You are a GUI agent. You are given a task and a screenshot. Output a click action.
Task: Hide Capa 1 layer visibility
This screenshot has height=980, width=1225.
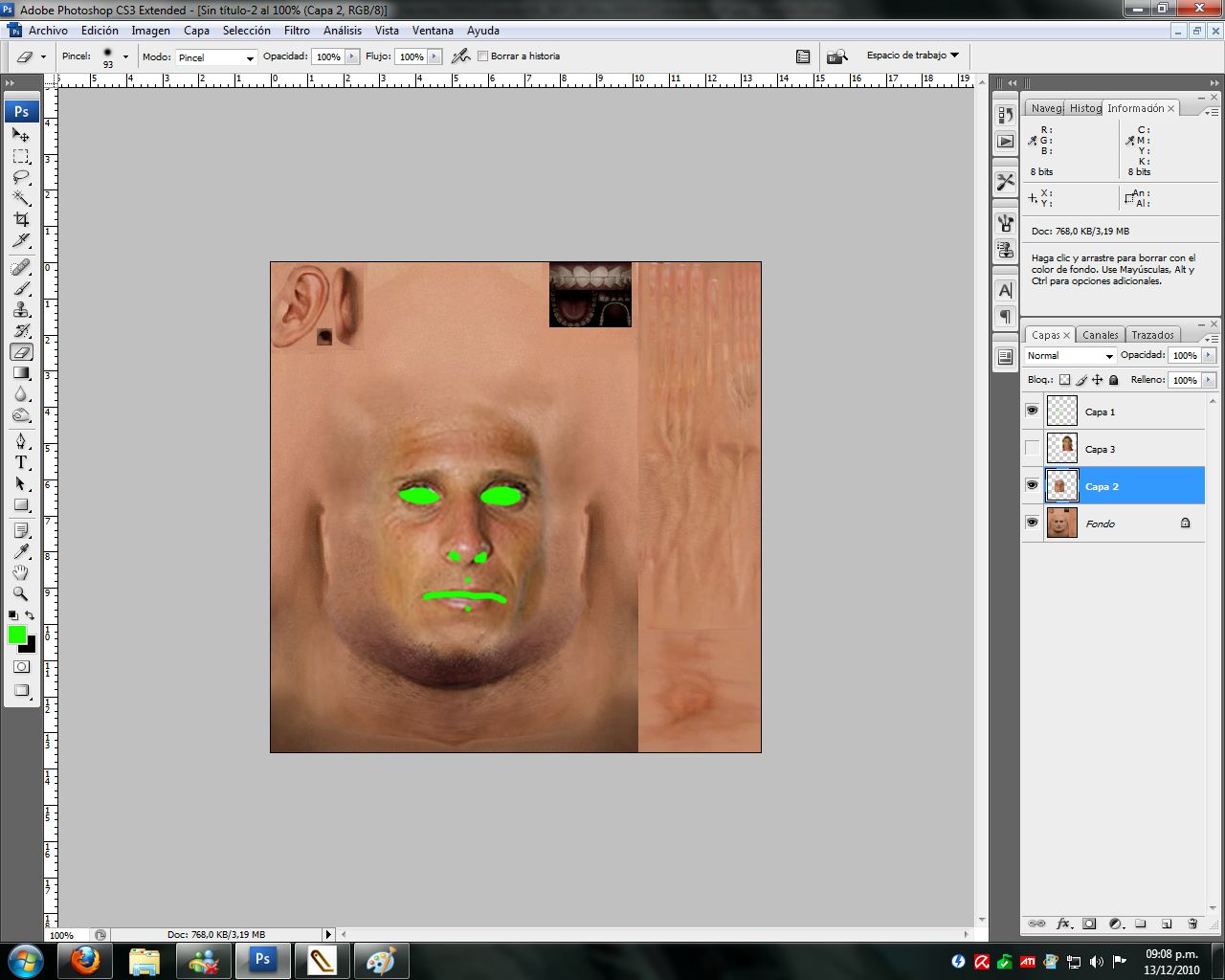coord(1032,411)
